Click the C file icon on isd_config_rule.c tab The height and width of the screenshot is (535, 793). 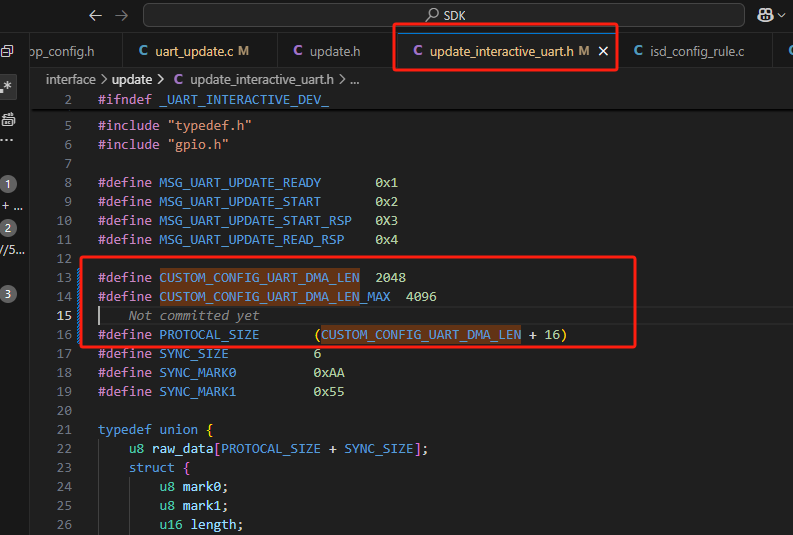pyautogui.click(x=638, y=51)
